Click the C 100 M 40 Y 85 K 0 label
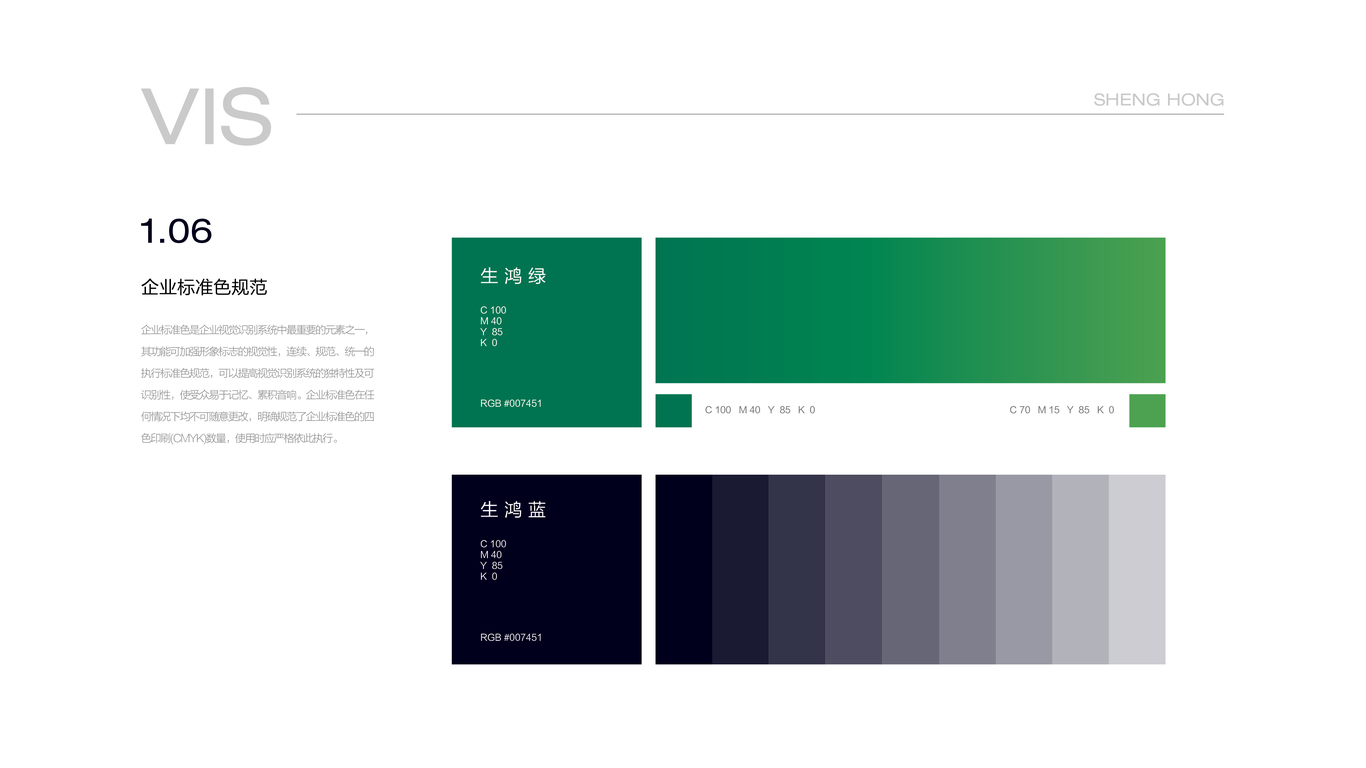The height and width of the screenshot is (768, 1366). [760, 410]
